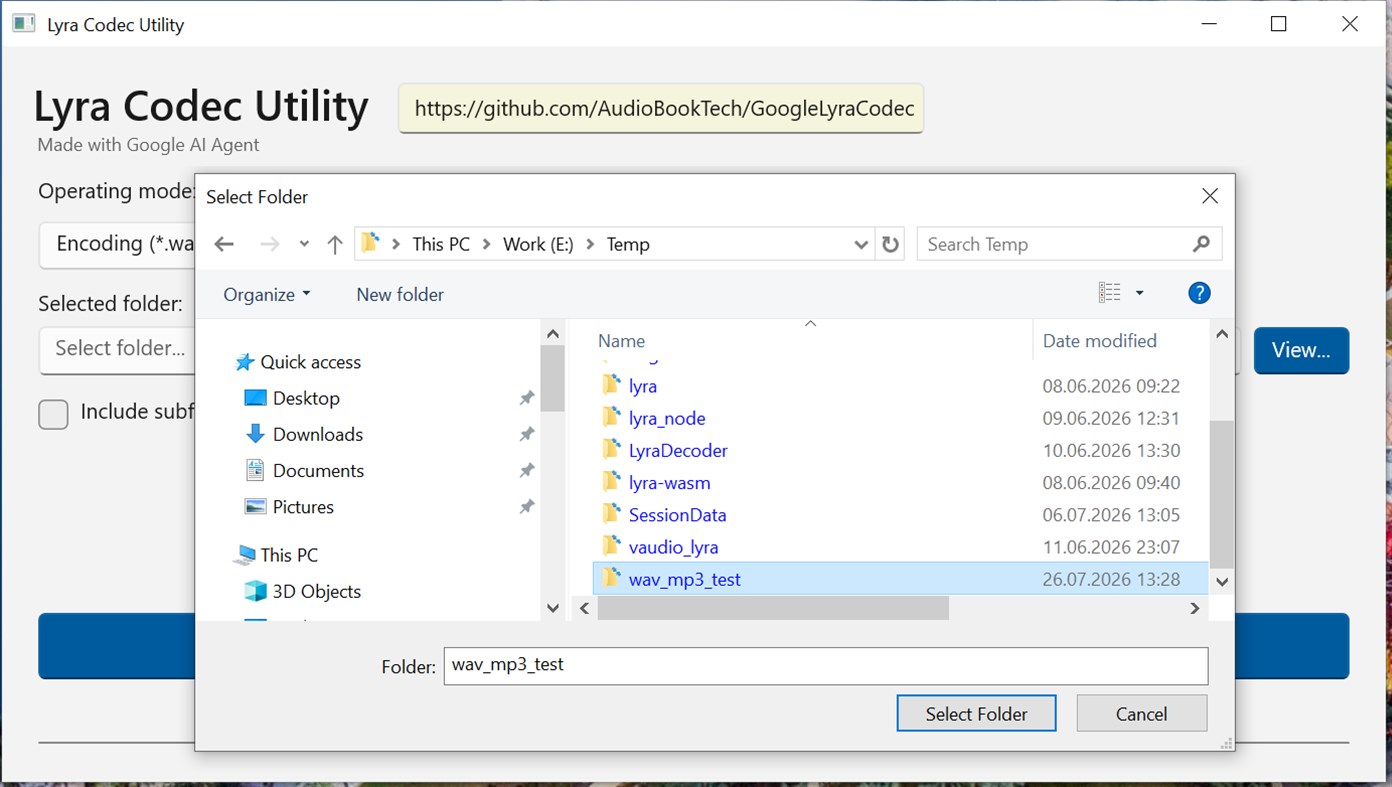The width and height of the screenshot is (1392, 787).
Task: Expand the This PC breadcrumb chevron
Action: click(487, 245)
